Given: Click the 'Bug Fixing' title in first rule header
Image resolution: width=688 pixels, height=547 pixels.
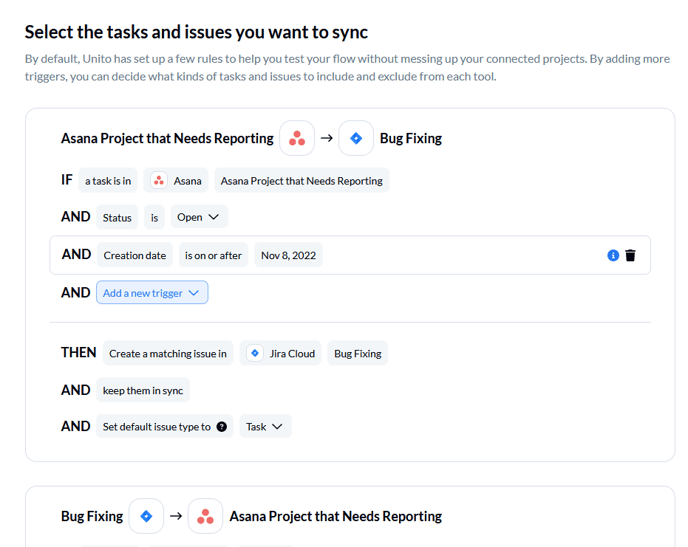Looking at the screenshot, I should click(411, 138).
